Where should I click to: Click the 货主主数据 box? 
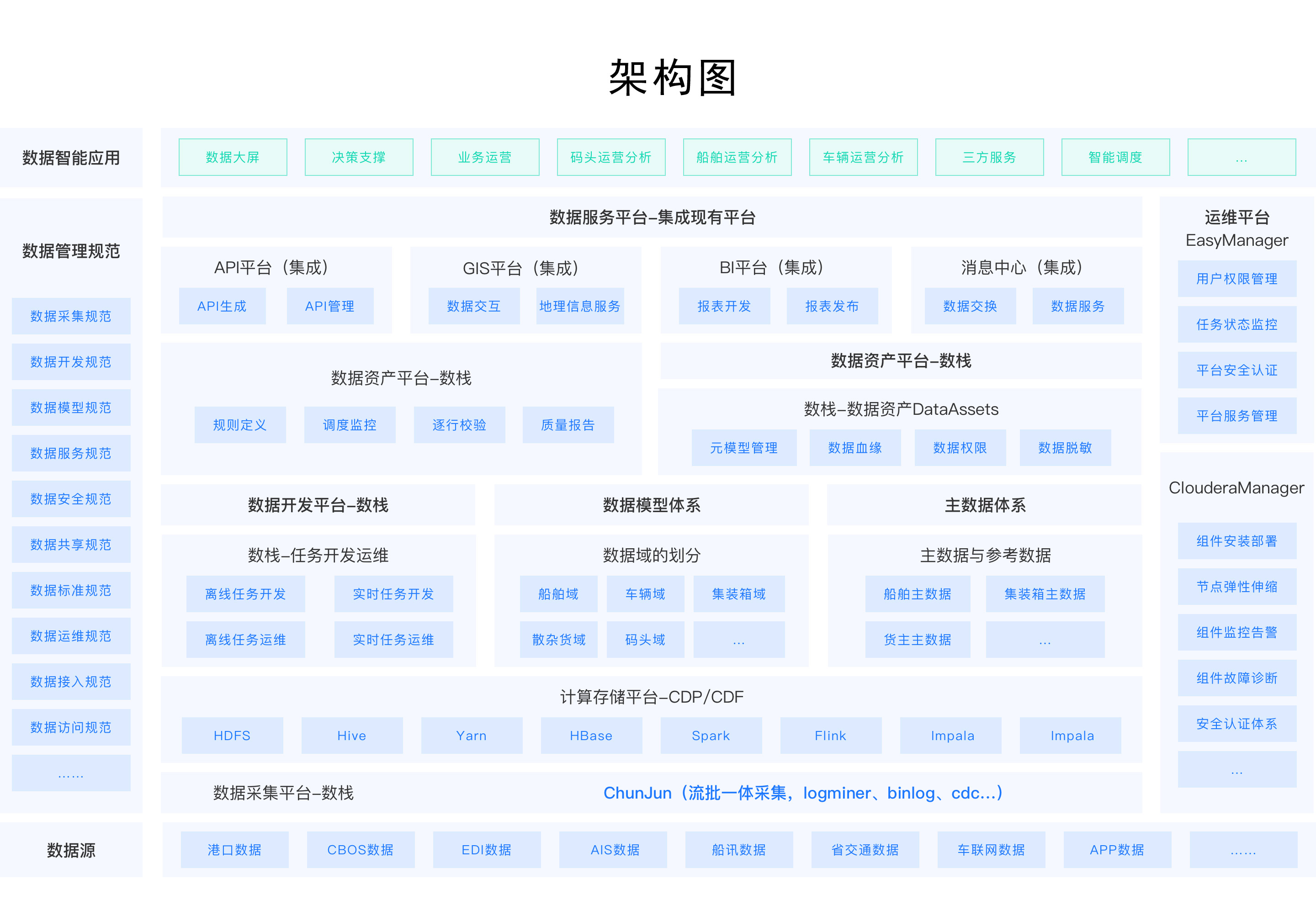918,640
